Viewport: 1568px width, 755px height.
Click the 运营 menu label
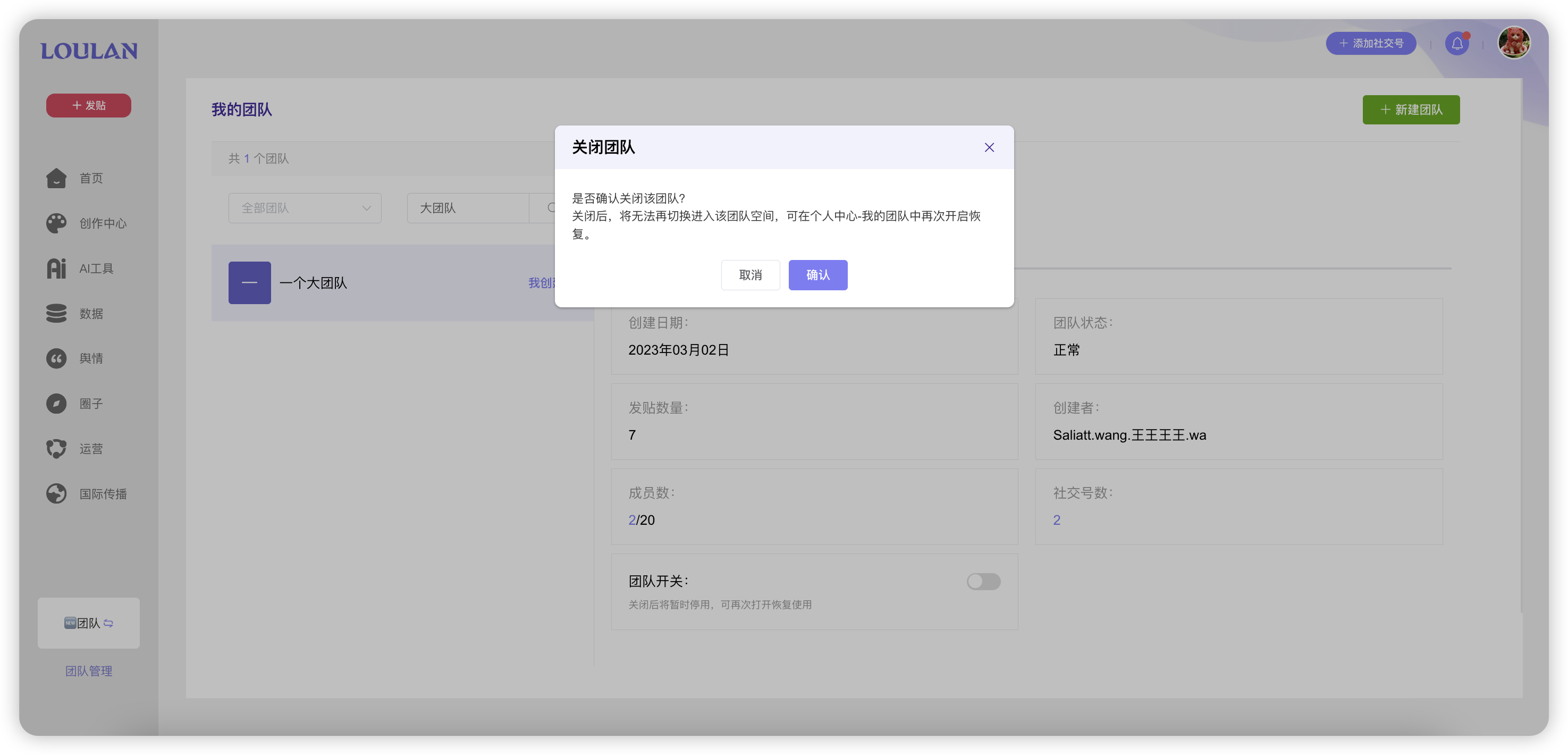91,449
